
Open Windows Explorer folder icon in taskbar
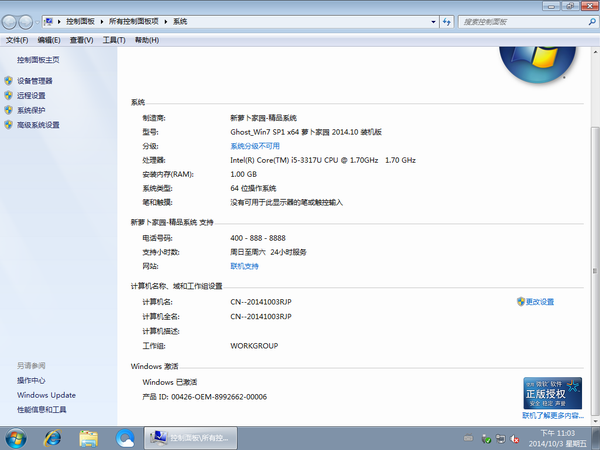pyautogui.click(x=89, y=437)
